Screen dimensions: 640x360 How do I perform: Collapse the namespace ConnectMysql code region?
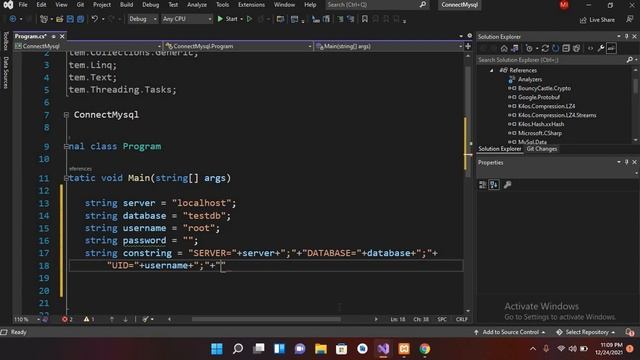click(66, 115)
